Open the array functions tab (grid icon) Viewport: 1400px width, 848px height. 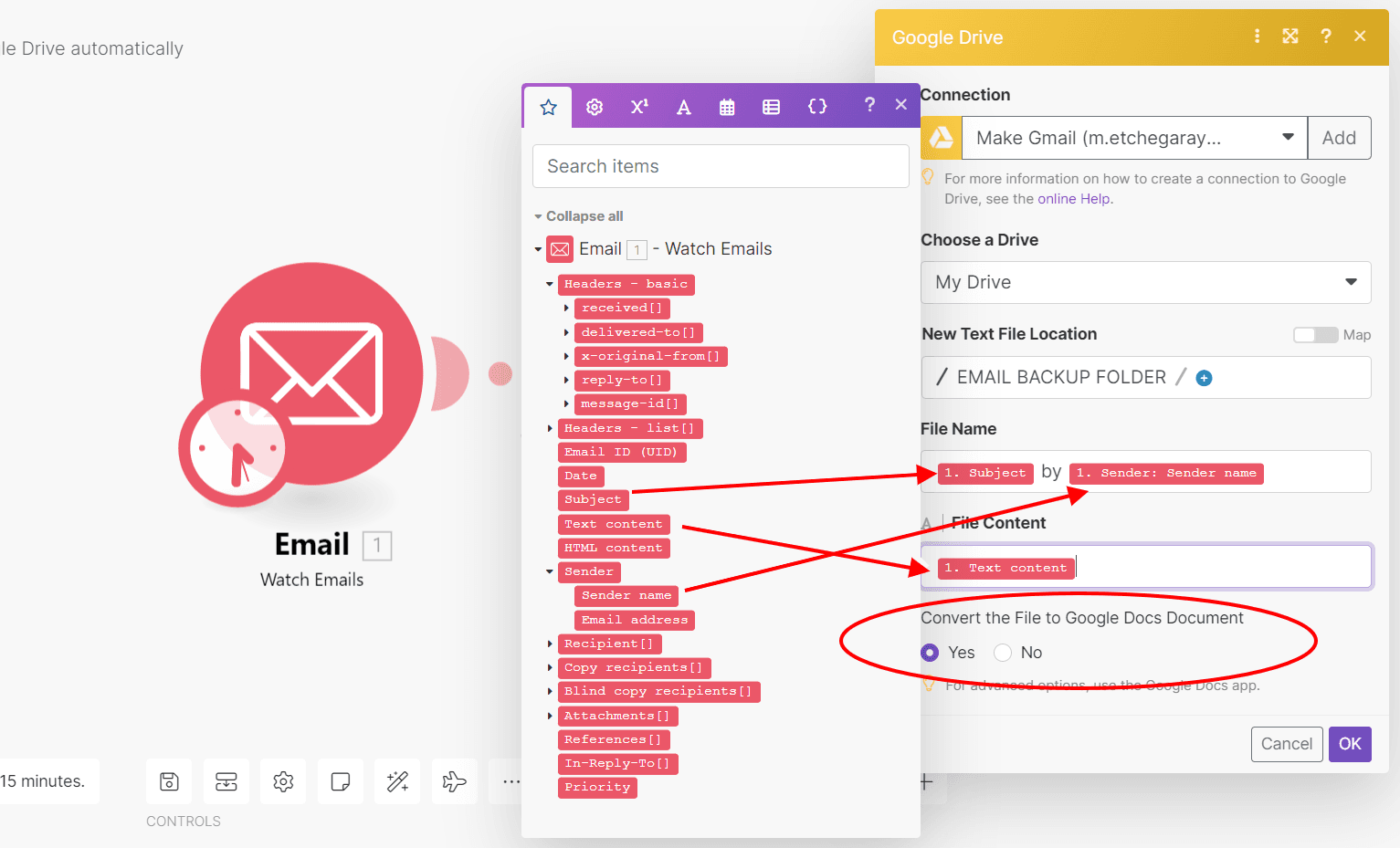(772, 106)
